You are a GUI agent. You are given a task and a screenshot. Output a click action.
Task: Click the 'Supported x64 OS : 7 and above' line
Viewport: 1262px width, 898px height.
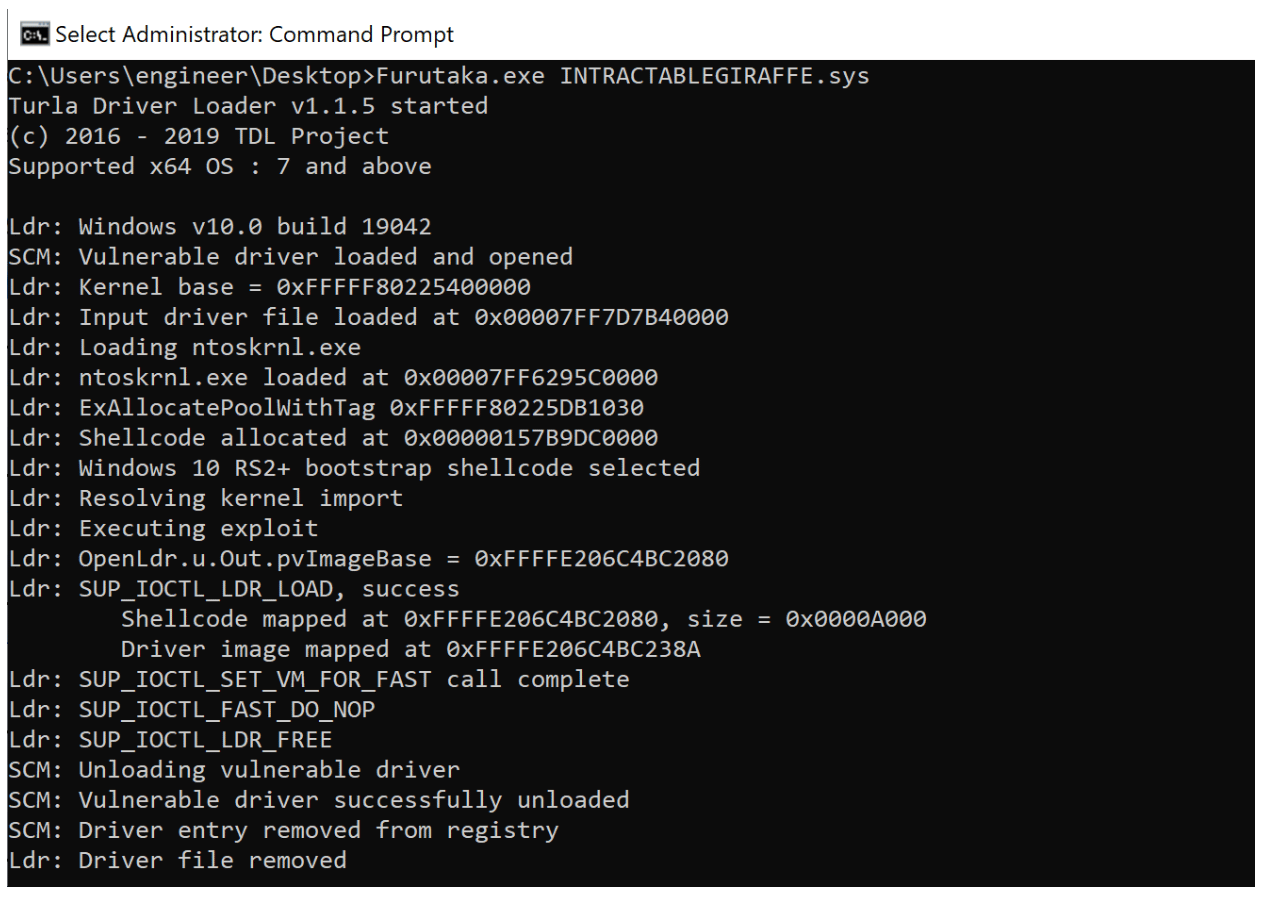click(220, 166)
